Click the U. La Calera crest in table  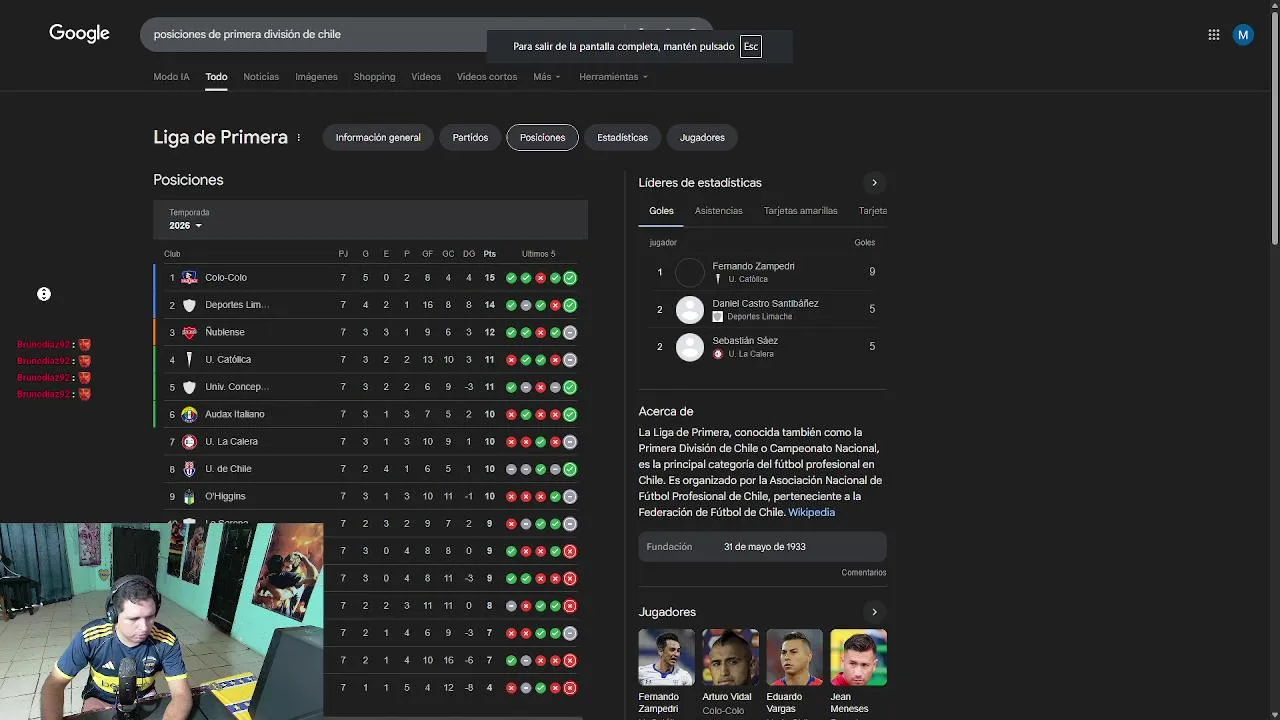189,441
